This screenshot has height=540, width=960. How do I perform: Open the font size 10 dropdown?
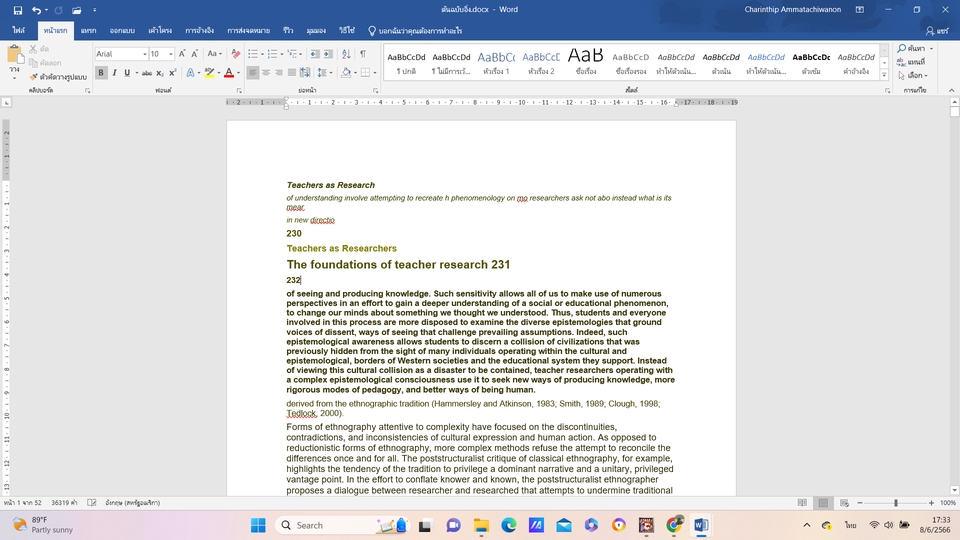click(171, 54)
